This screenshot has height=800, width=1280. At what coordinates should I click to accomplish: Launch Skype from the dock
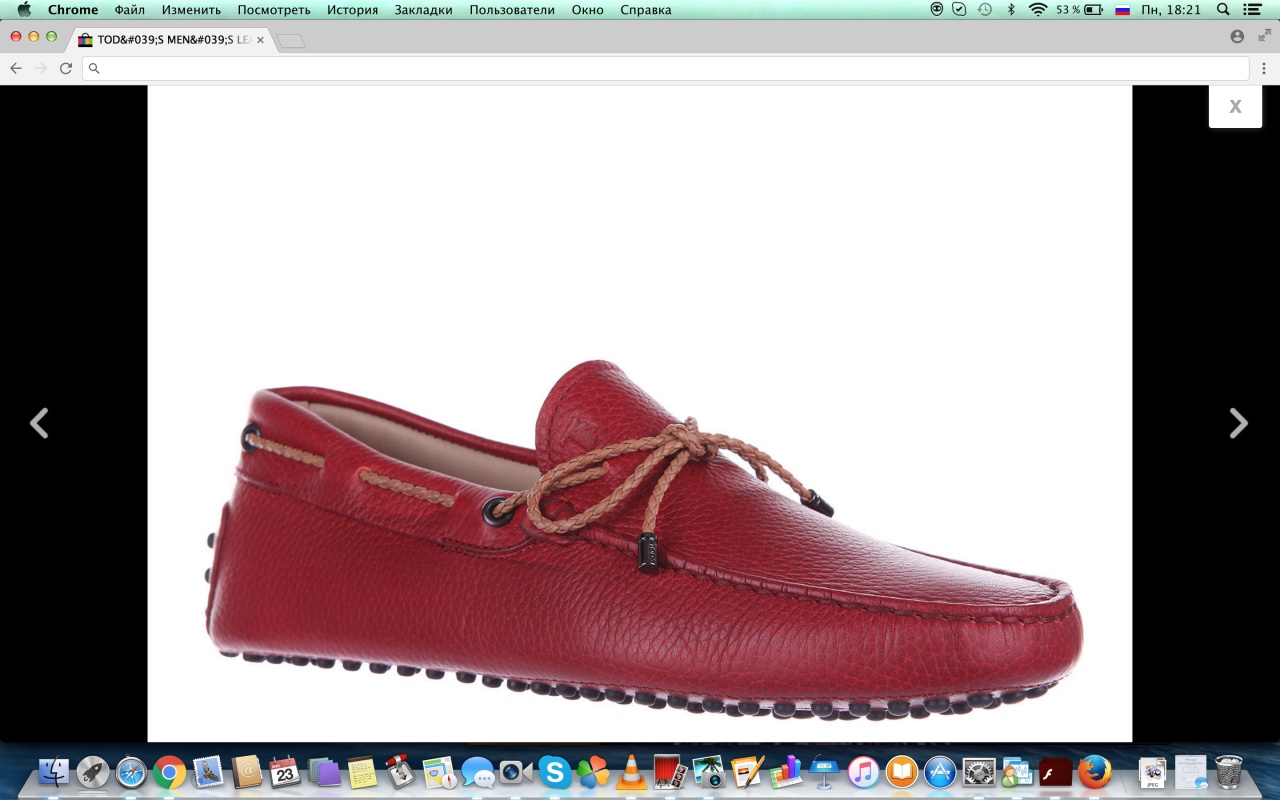click(554, 772)
